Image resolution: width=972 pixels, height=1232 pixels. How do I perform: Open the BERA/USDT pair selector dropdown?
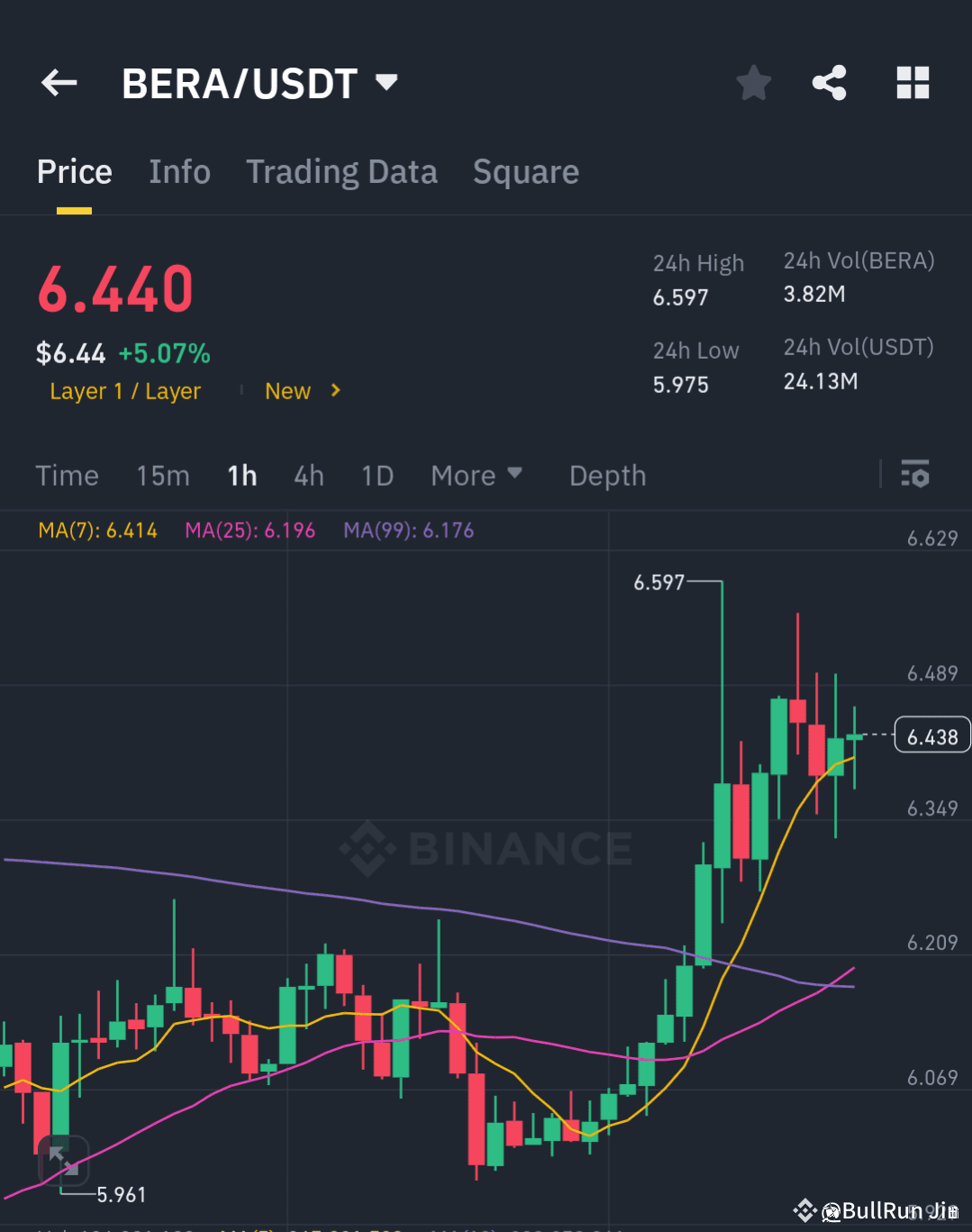259,84
